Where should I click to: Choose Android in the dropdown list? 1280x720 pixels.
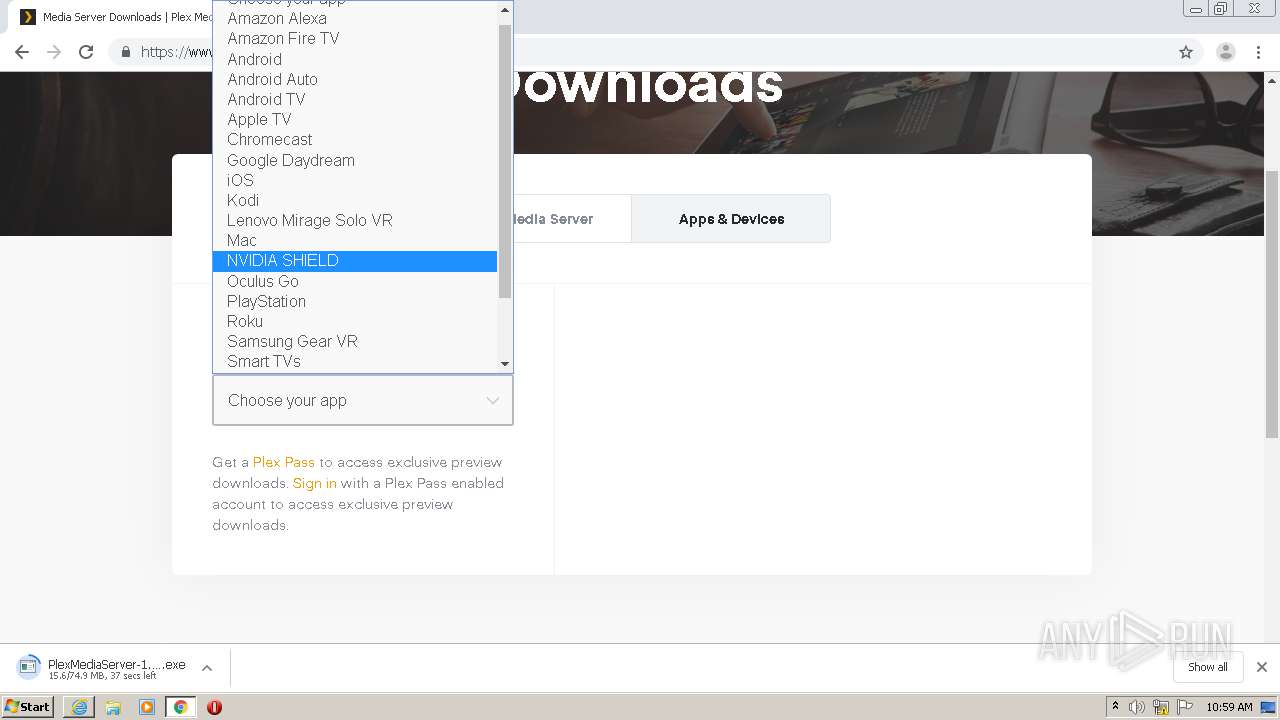(x=355, y=59)
